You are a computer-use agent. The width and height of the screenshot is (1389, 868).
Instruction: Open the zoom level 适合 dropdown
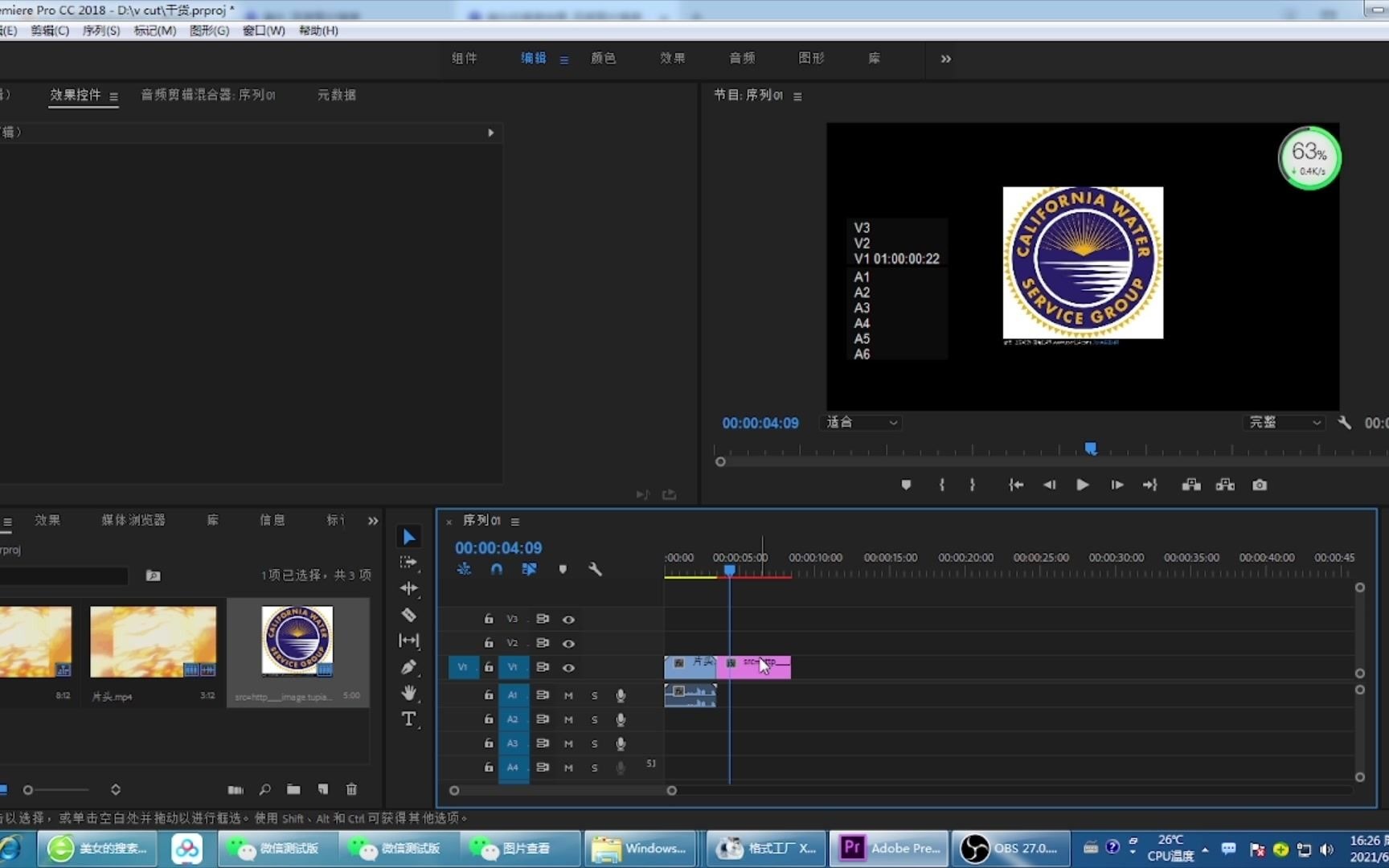click(862, 423)
